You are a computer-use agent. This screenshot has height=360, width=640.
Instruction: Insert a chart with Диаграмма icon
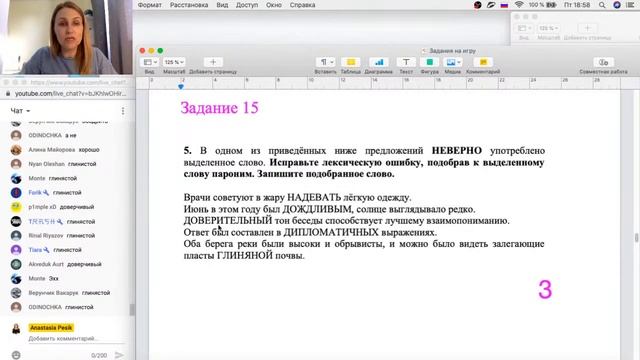379,62
